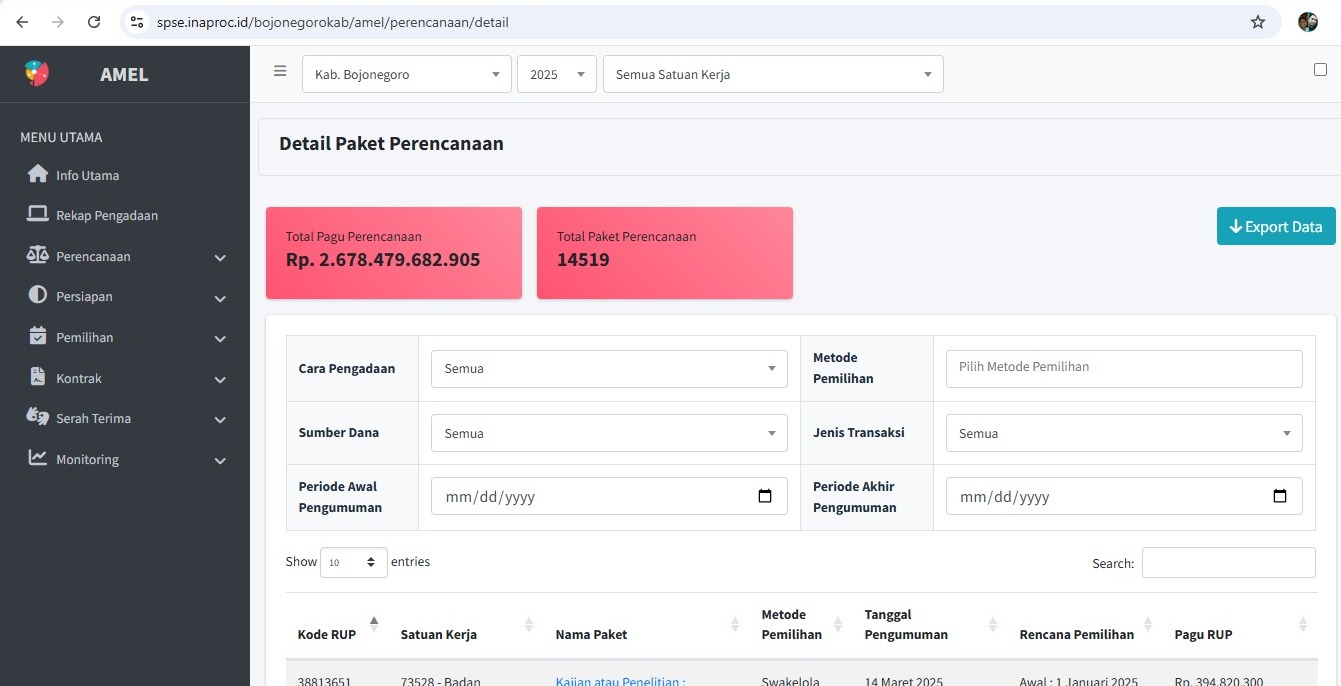Open calendar picker for Periode Awal Pengumuman

(765, 496)
